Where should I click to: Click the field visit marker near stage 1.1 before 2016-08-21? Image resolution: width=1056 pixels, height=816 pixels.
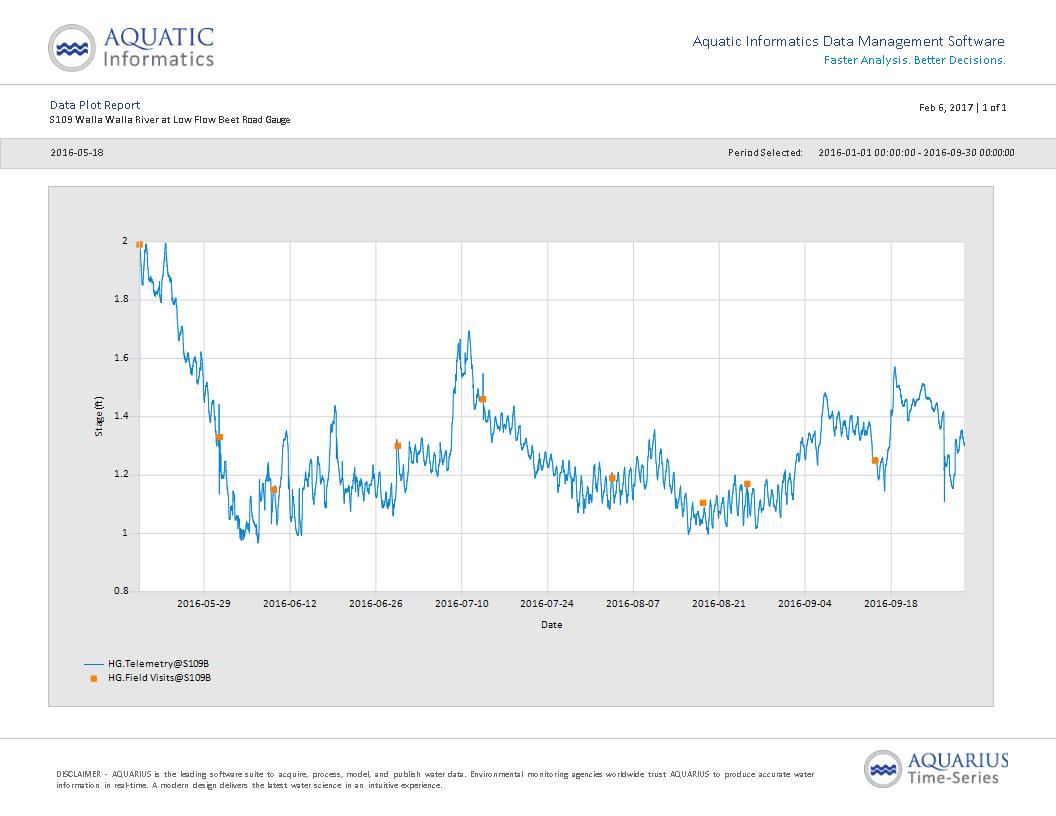tap(703, 503)
